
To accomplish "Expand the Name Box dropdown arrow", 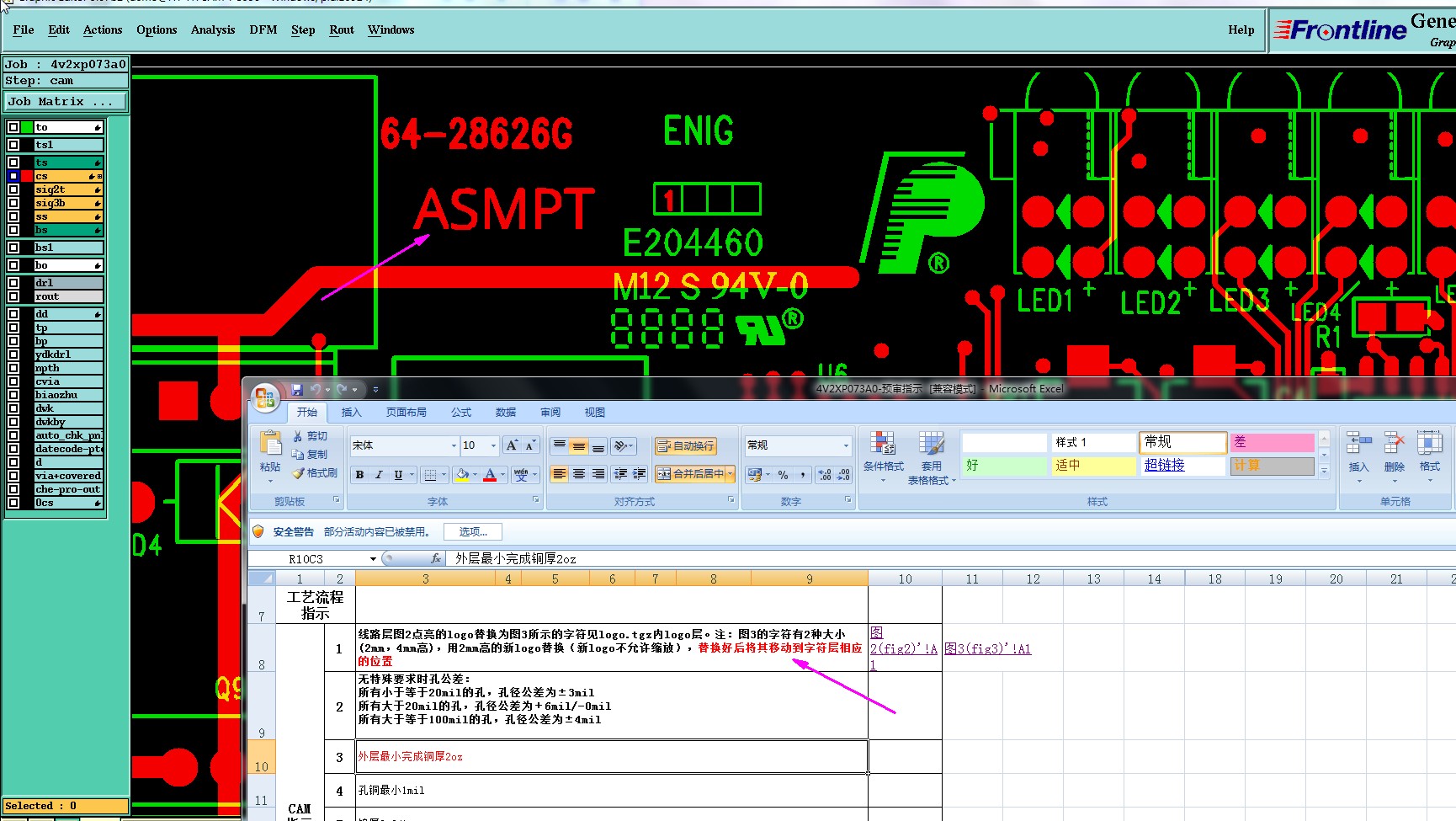I will (373, 559).
